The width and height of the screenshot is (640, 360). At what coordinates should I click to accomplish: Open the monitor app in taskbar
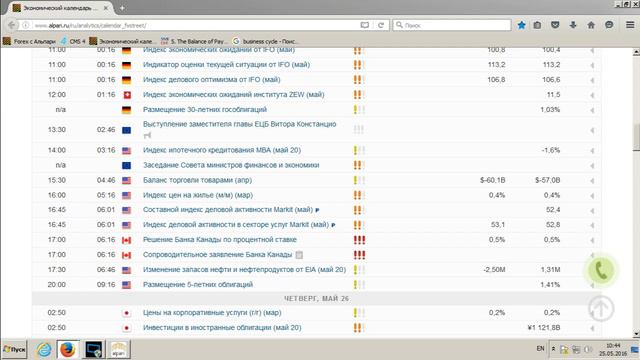[93, 350]
